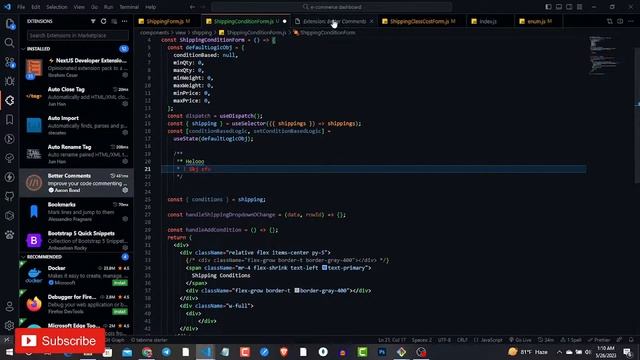Open UTF-8 encoding selector
Image resolution: width=640 pixels, height=360 pixels.
444,340
